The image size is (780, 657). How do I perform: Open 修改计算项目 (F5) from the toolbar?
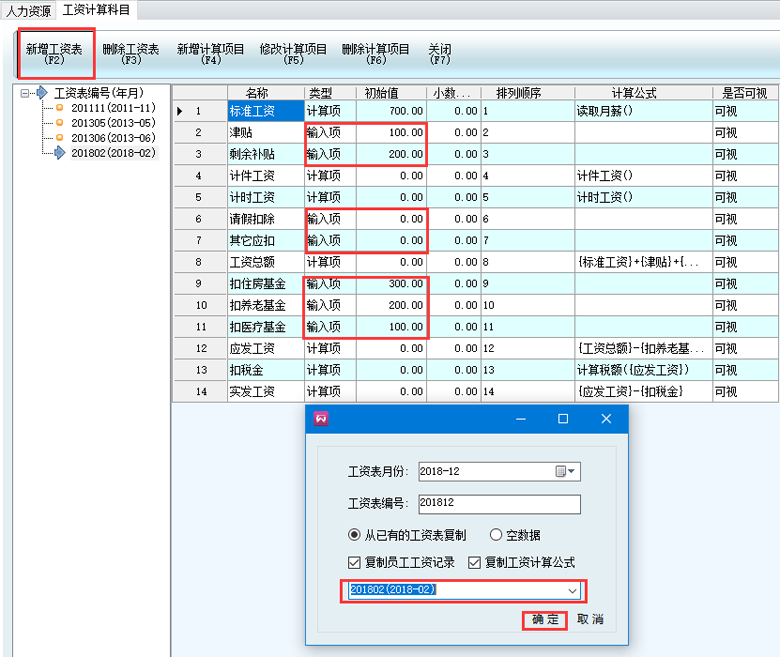click(293, 53)
